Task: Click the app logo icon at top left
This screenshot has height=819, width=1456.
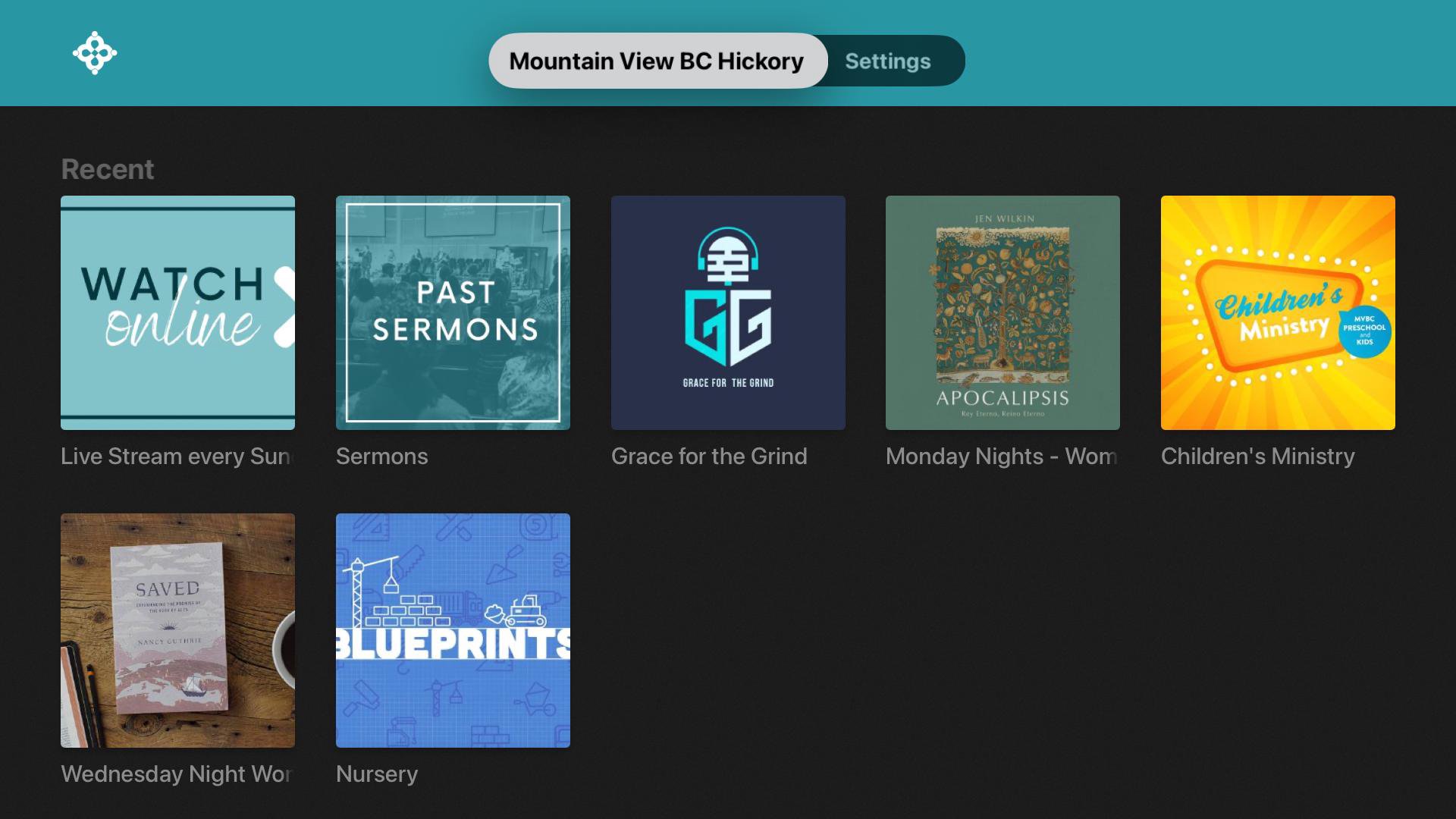Action: click(x=95, y=53)
